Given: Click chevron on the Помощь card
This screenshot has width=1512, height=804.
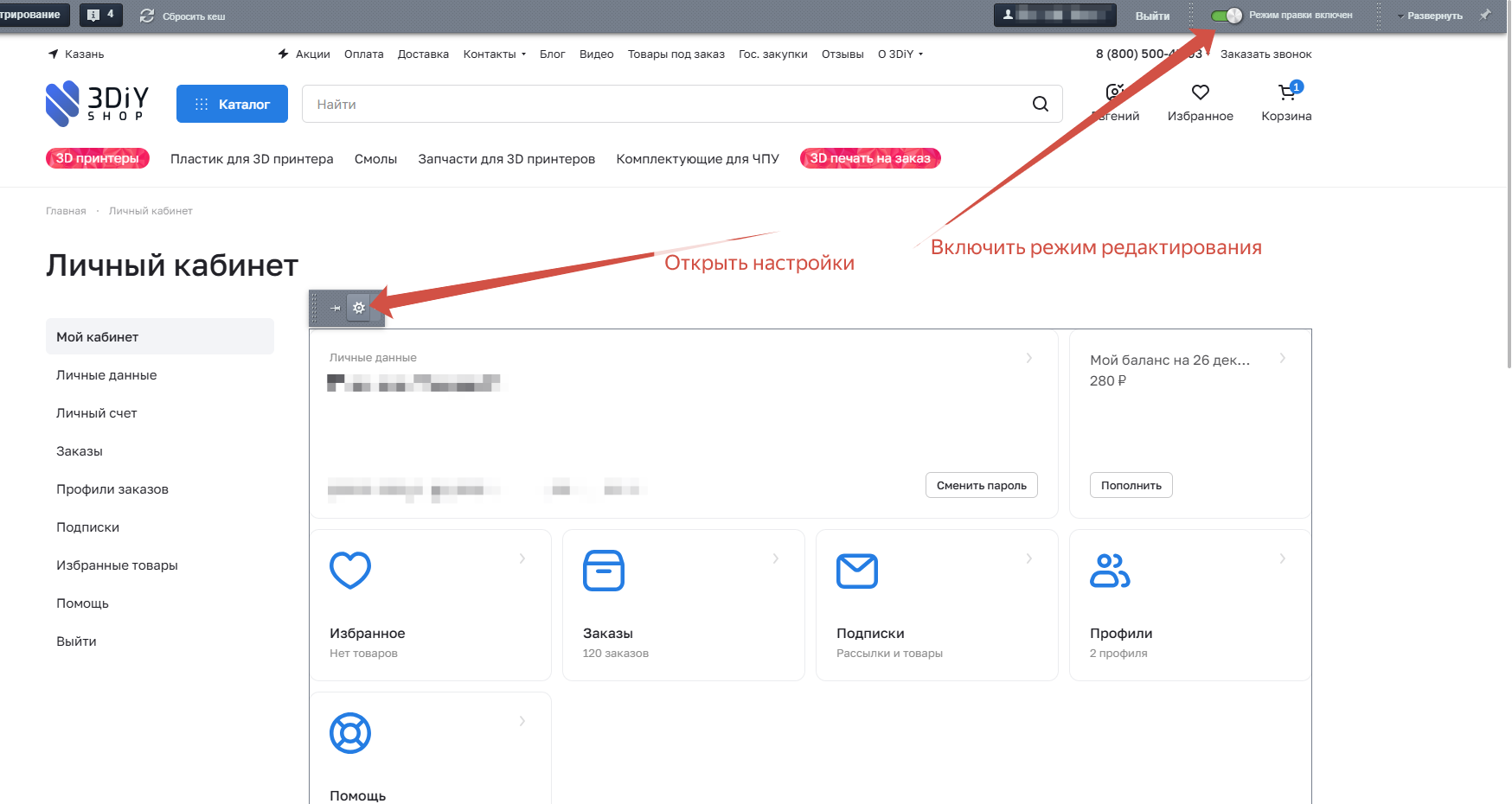Looking at the screenshot, I should point(522,721).
